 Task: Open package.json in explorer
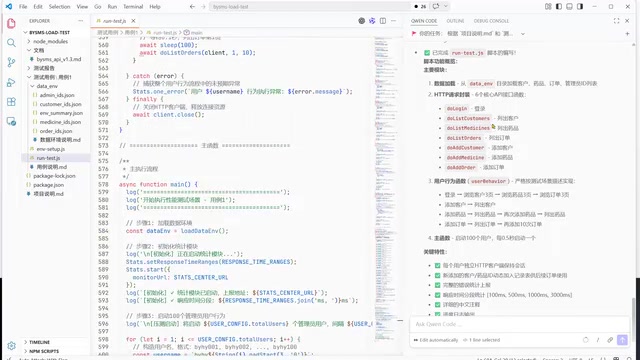(48, 185)
